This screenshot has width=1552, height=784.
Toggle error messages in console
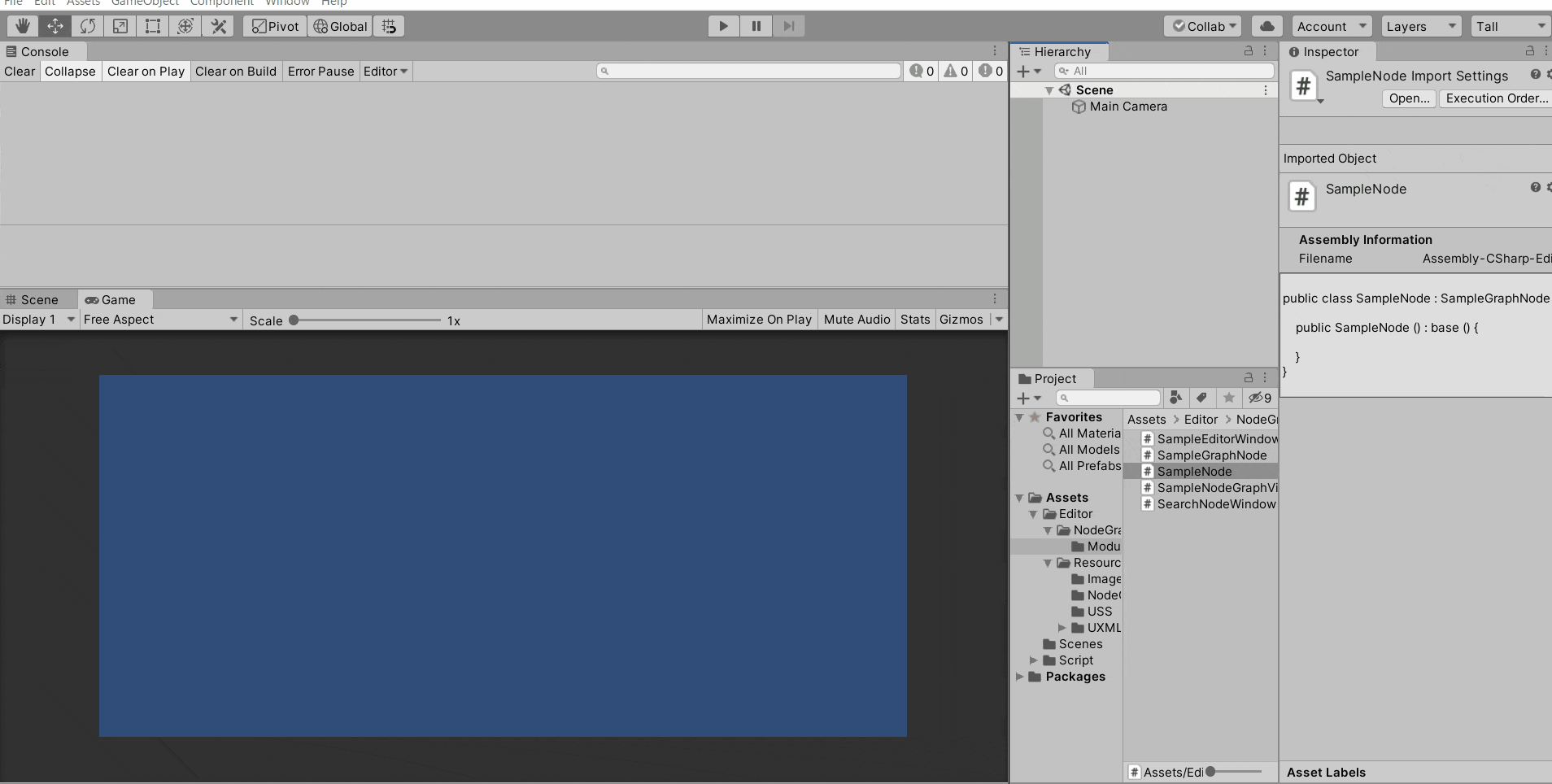[991, 71]
